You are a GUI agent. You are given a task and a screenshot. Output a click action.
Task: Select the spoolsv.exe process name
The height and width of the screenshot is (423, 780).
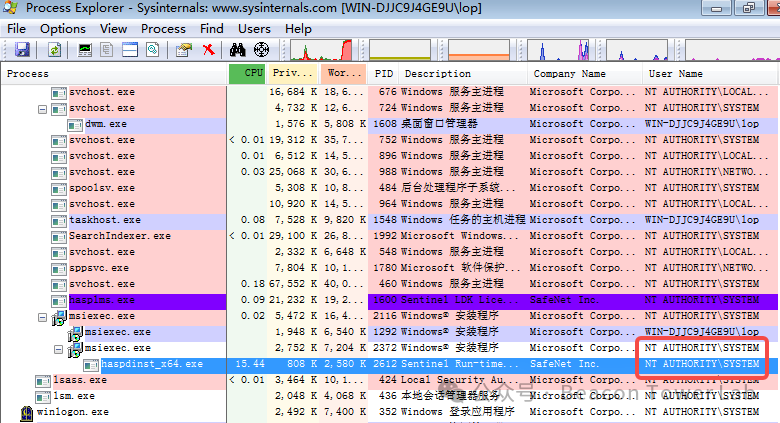click(x=102, y=188)
